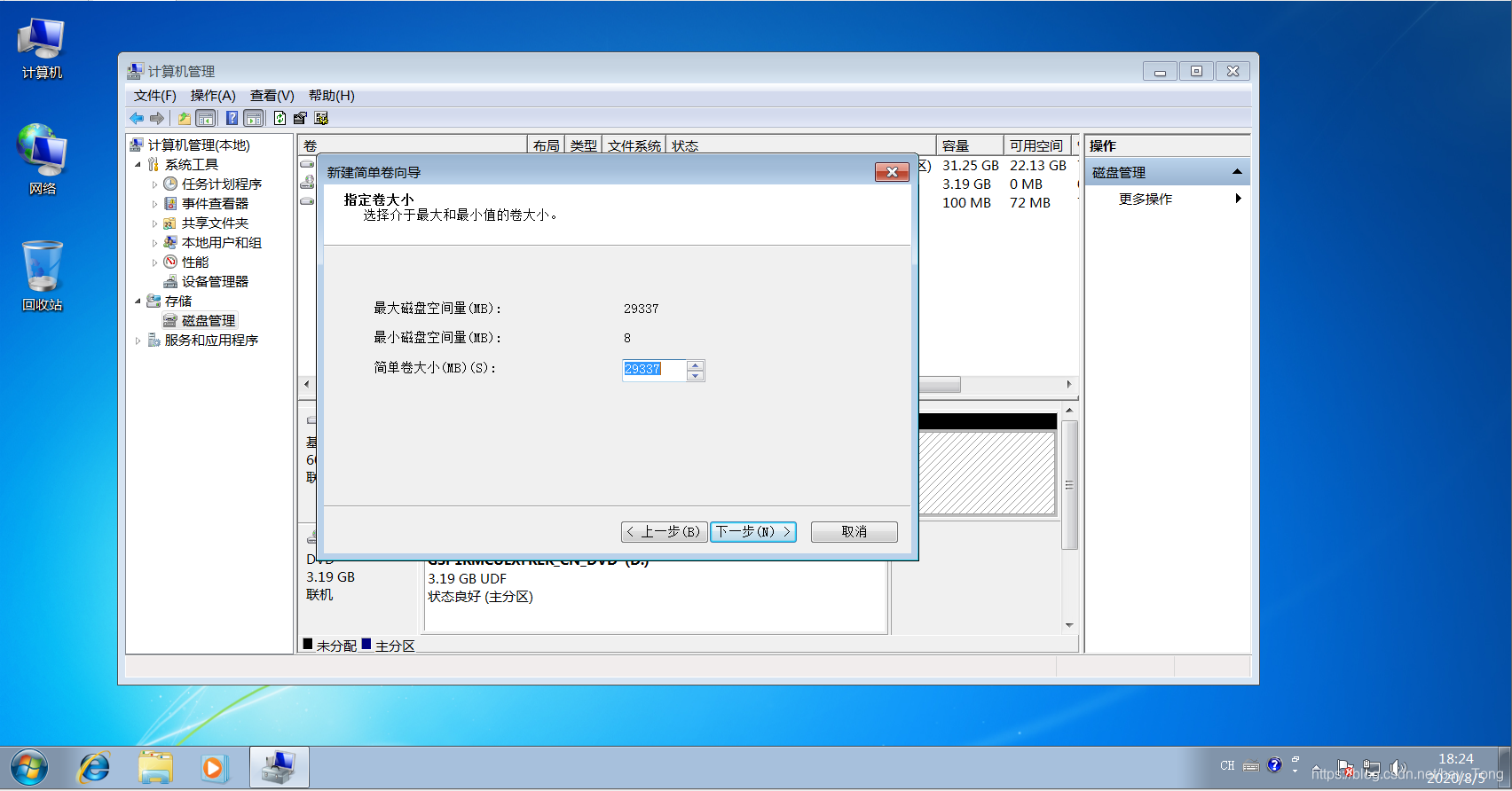
Task: Open the 回收站 recycle bin icon
Action: pyautogui.click(x=42, y=276)
